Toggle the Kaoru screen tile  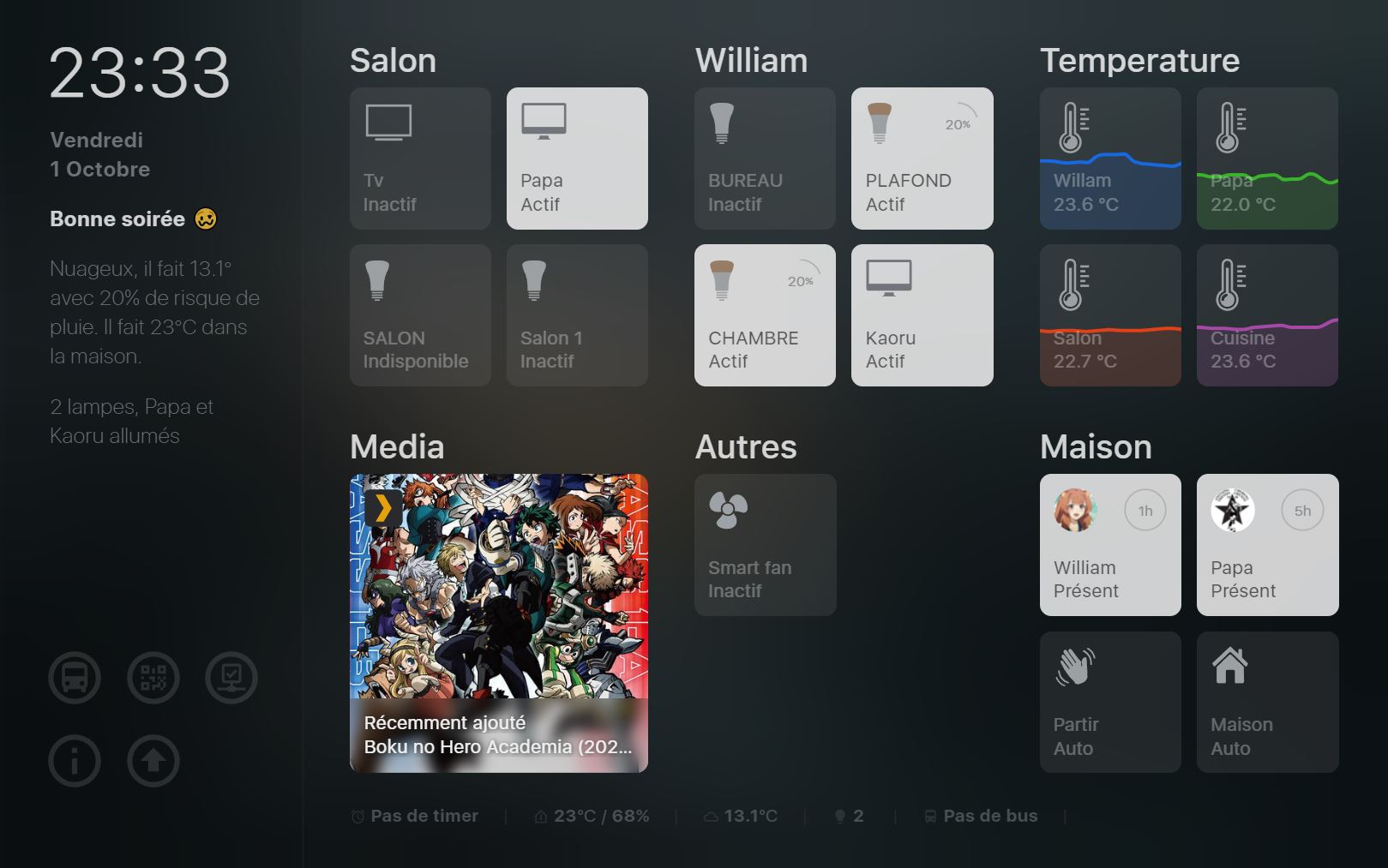922,314
